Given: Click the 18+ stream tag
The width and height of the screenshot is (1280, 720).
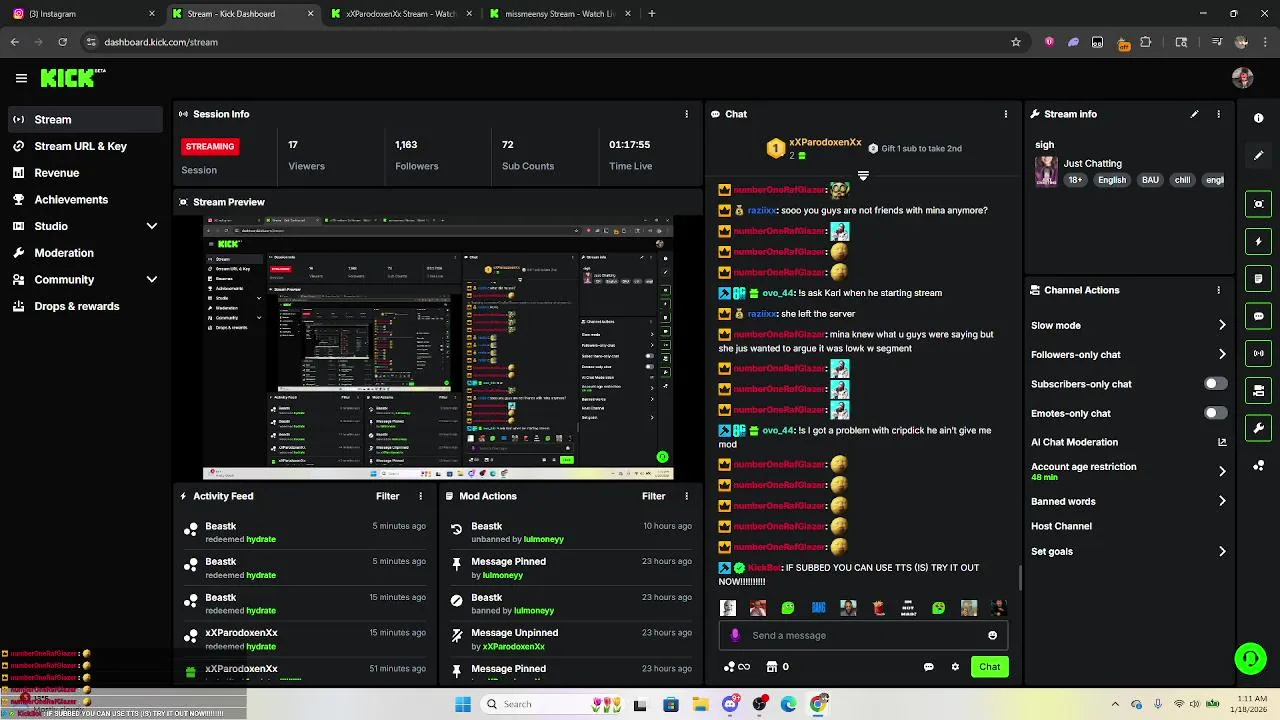Looking at the screenshot, I should point(1075,180).
